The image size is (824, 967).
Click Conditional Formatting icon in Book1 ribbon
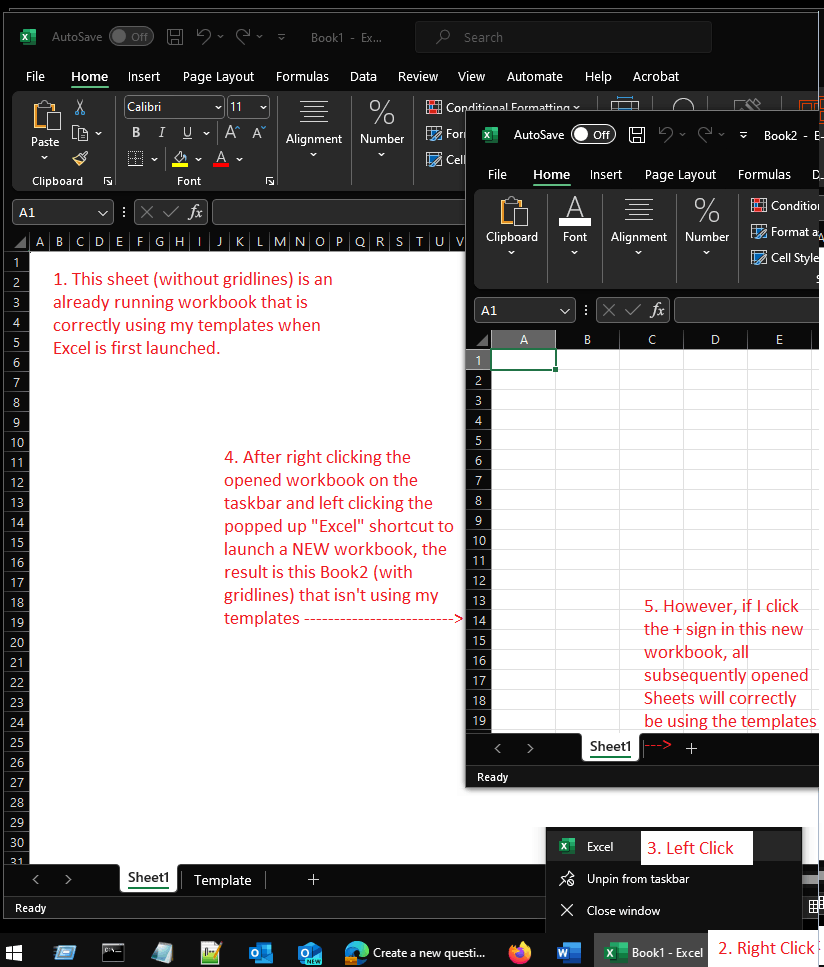(x=434, y=107)
